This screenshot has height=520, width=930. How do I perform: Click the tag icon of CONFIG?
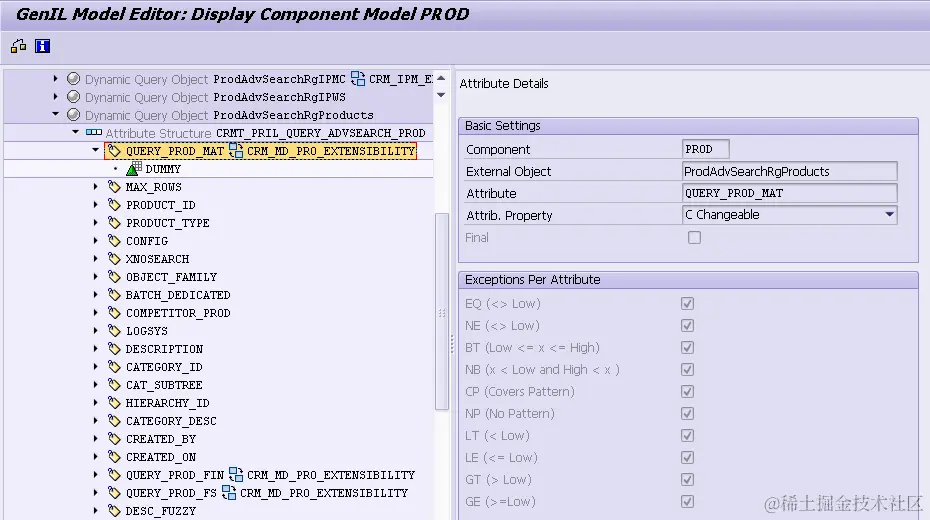click(x=114, y=241)
